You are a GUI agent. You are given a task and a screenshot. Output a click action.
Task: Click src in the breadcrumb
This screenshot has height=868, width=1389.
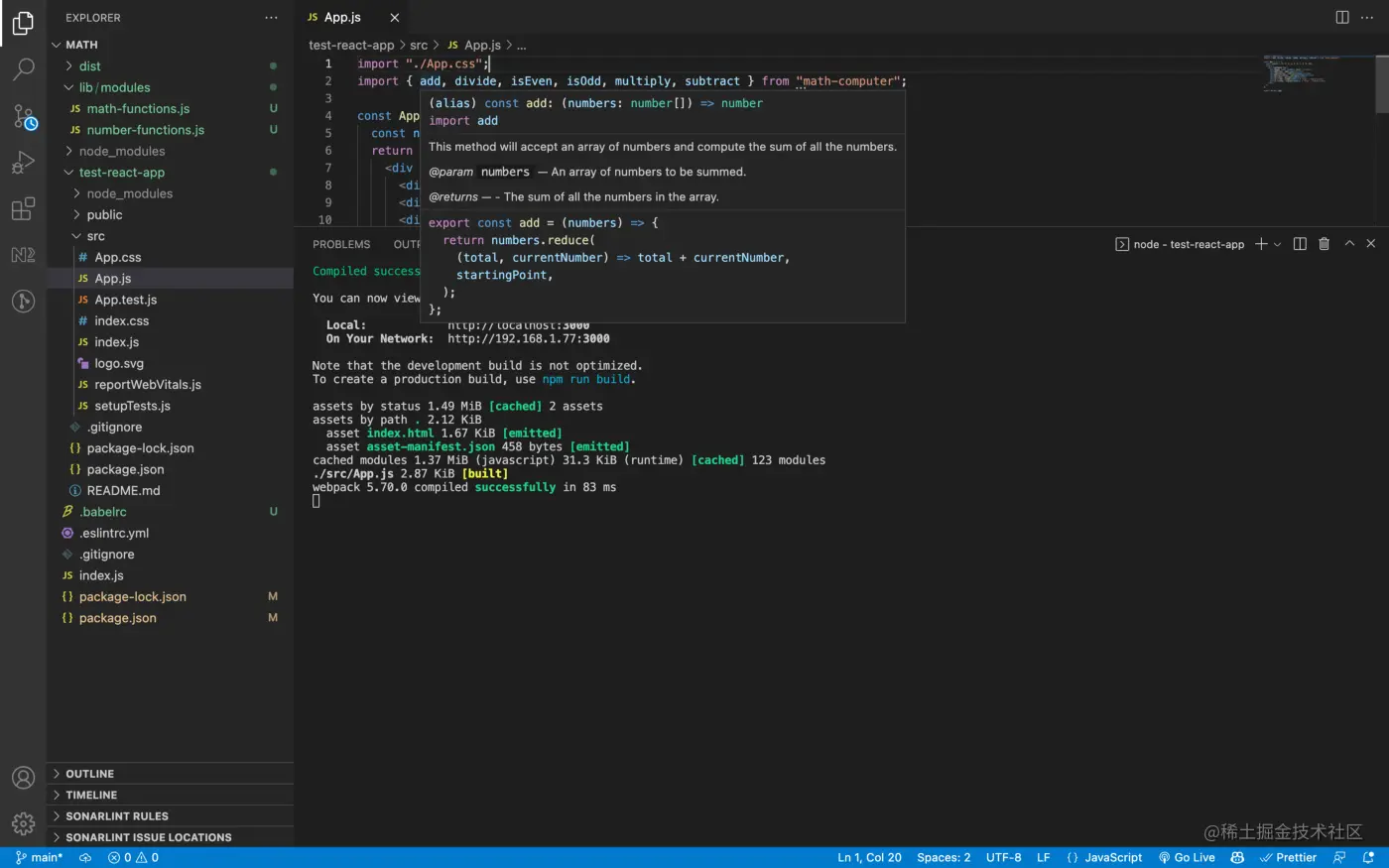click(419, 46)
